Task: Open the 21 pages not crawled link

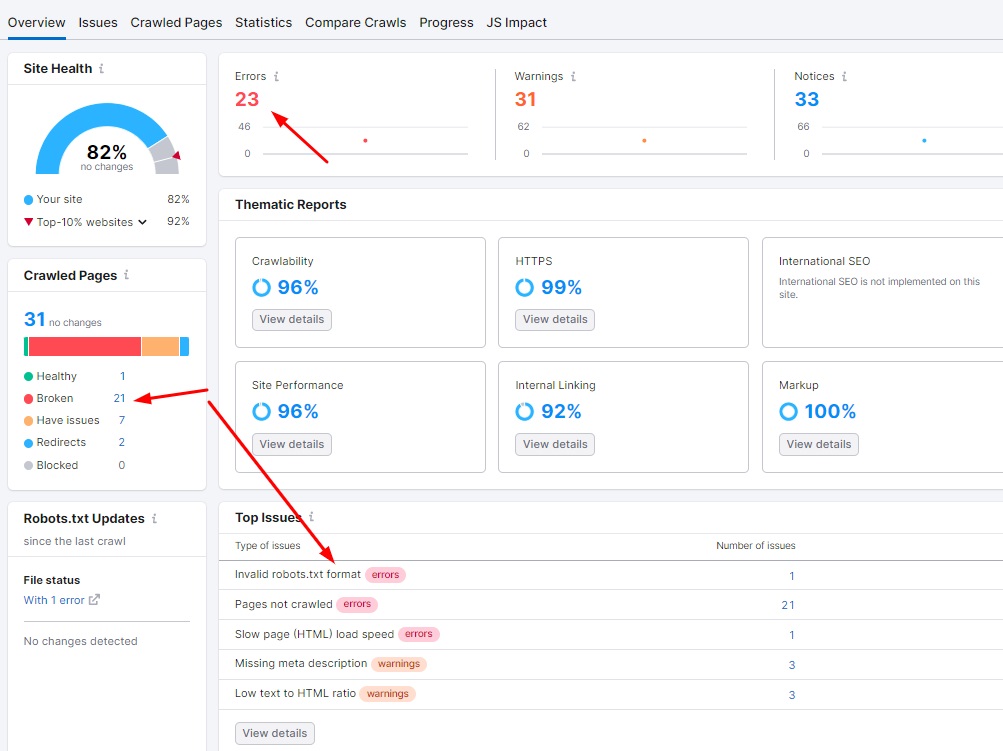Action: point(787,604)
